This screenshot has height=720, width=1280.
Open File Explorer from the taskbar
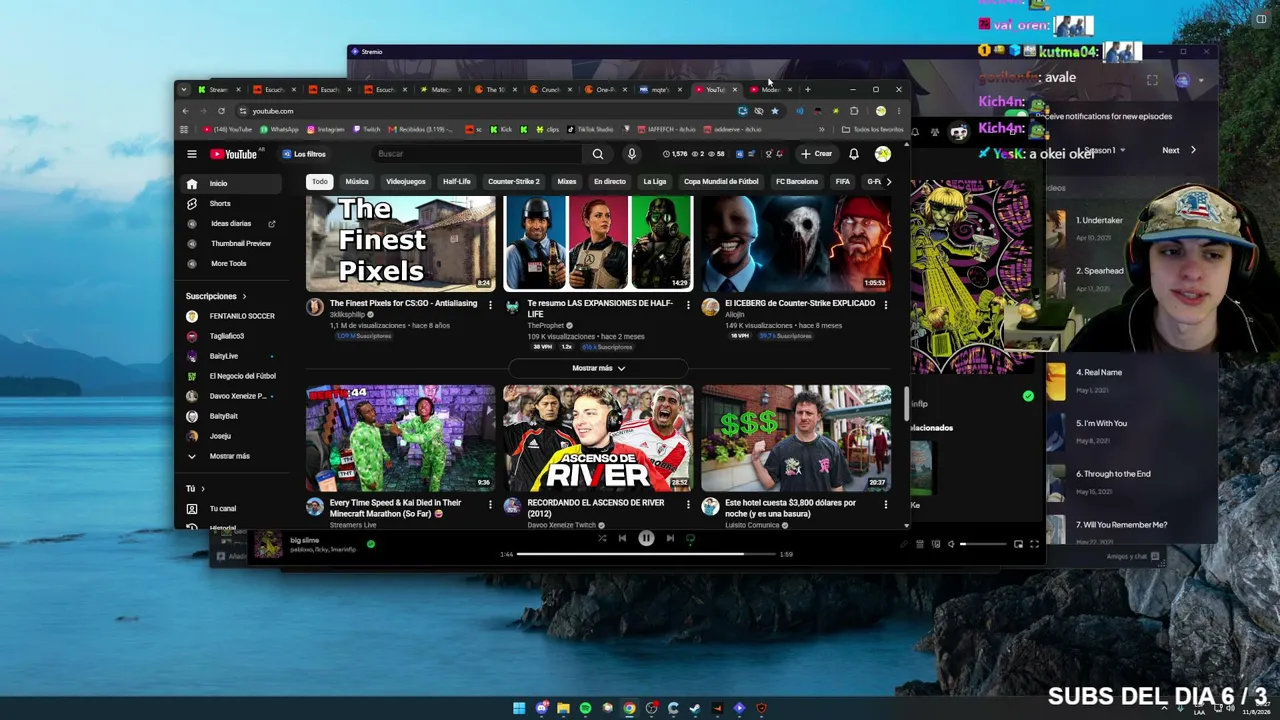tap(563, 708)
